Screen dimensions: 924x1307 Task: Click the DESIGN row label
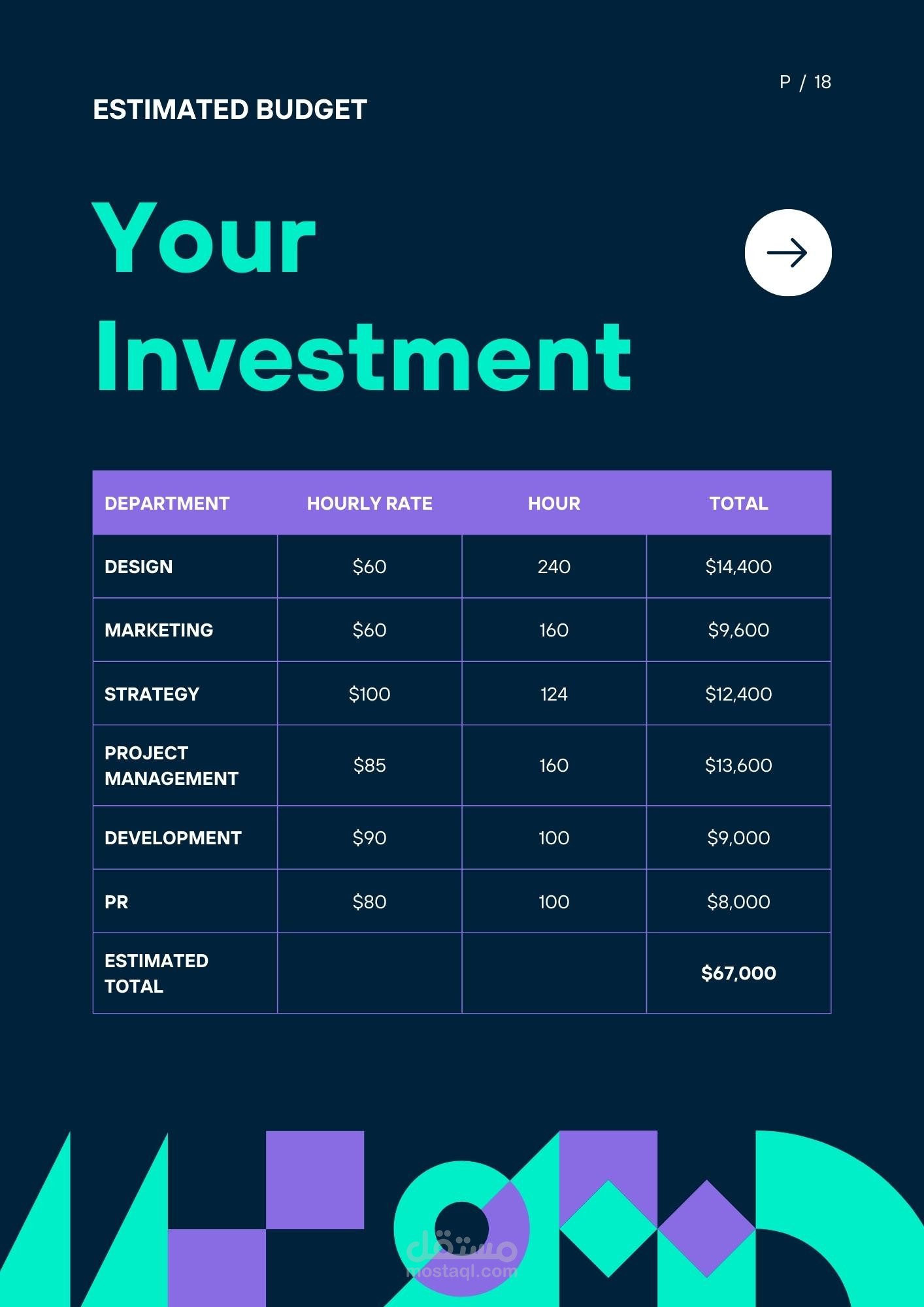139,567
